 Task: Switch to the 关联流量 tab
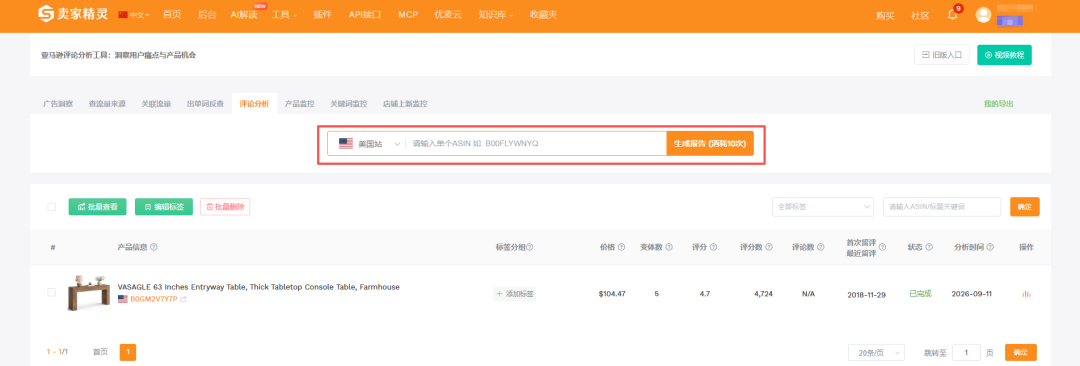(x=156, y=103)
